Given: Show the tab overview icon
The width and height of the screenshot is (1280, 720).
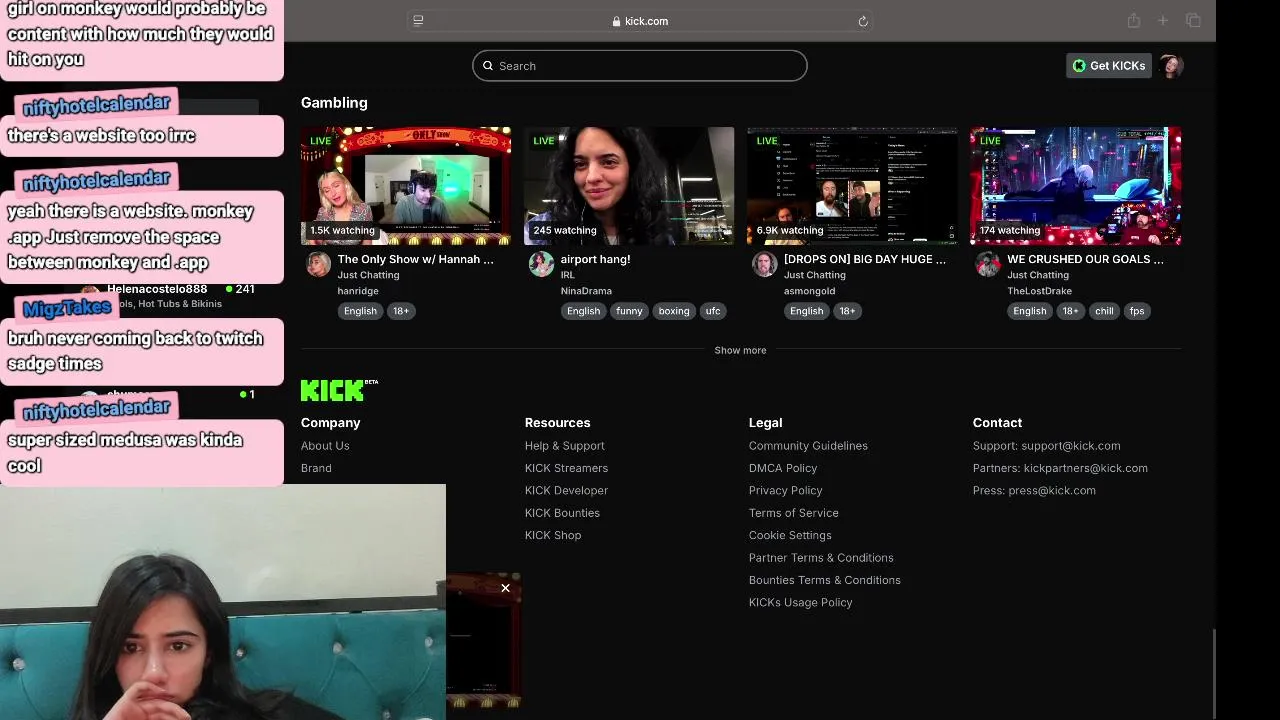Looking at the screenshot, I should pyautogui.click(x=1193, y=21).
